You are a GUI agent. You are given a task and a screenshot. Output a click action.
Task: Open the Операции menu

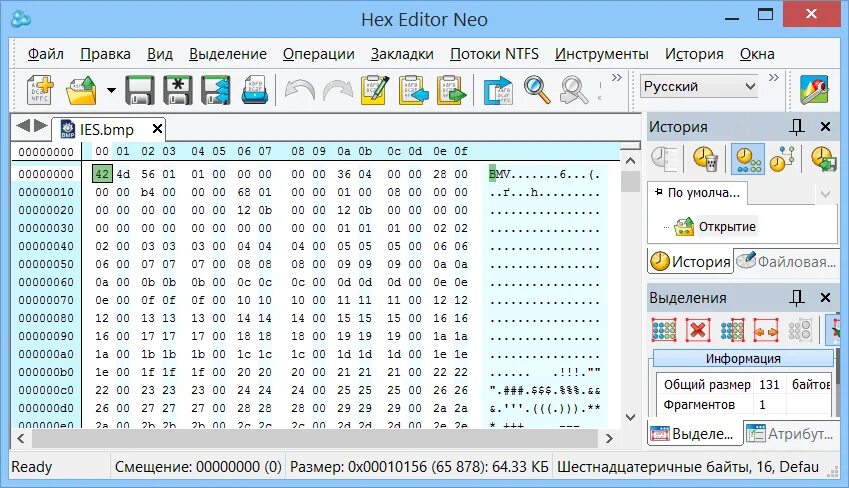318,54
